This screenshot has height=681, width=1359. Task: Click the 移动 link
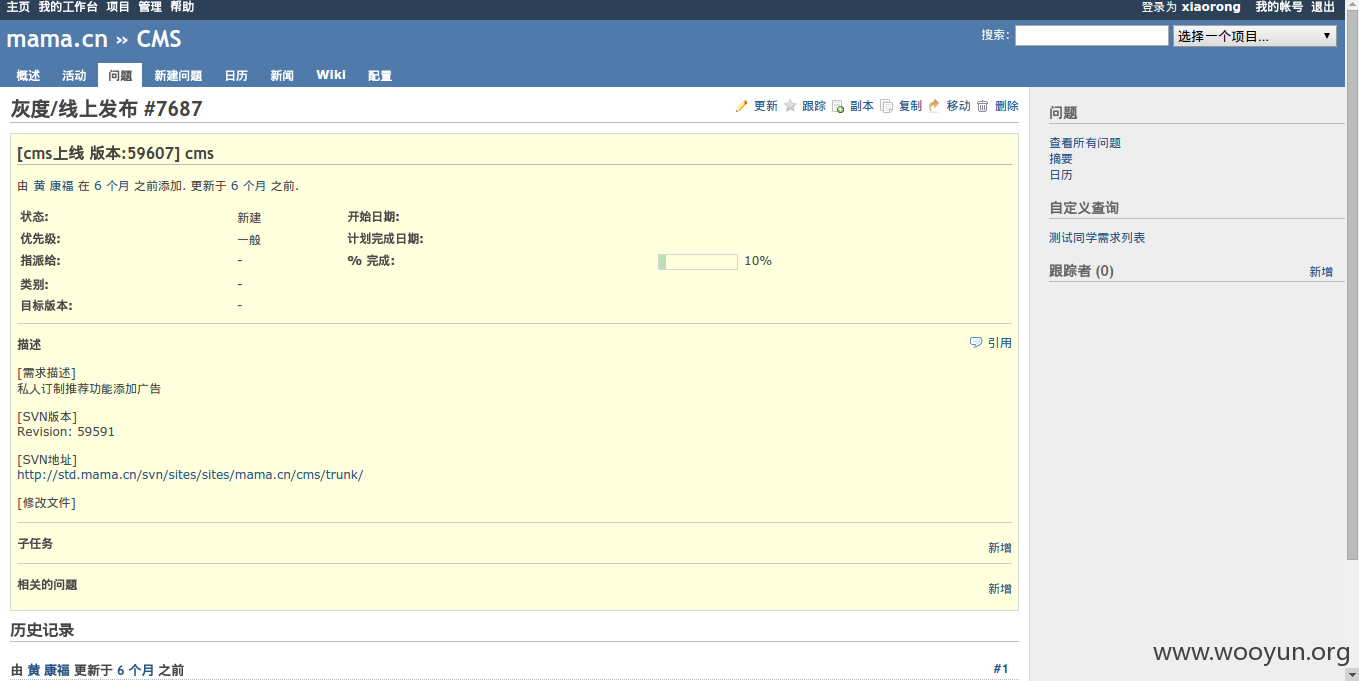point(958,106)
